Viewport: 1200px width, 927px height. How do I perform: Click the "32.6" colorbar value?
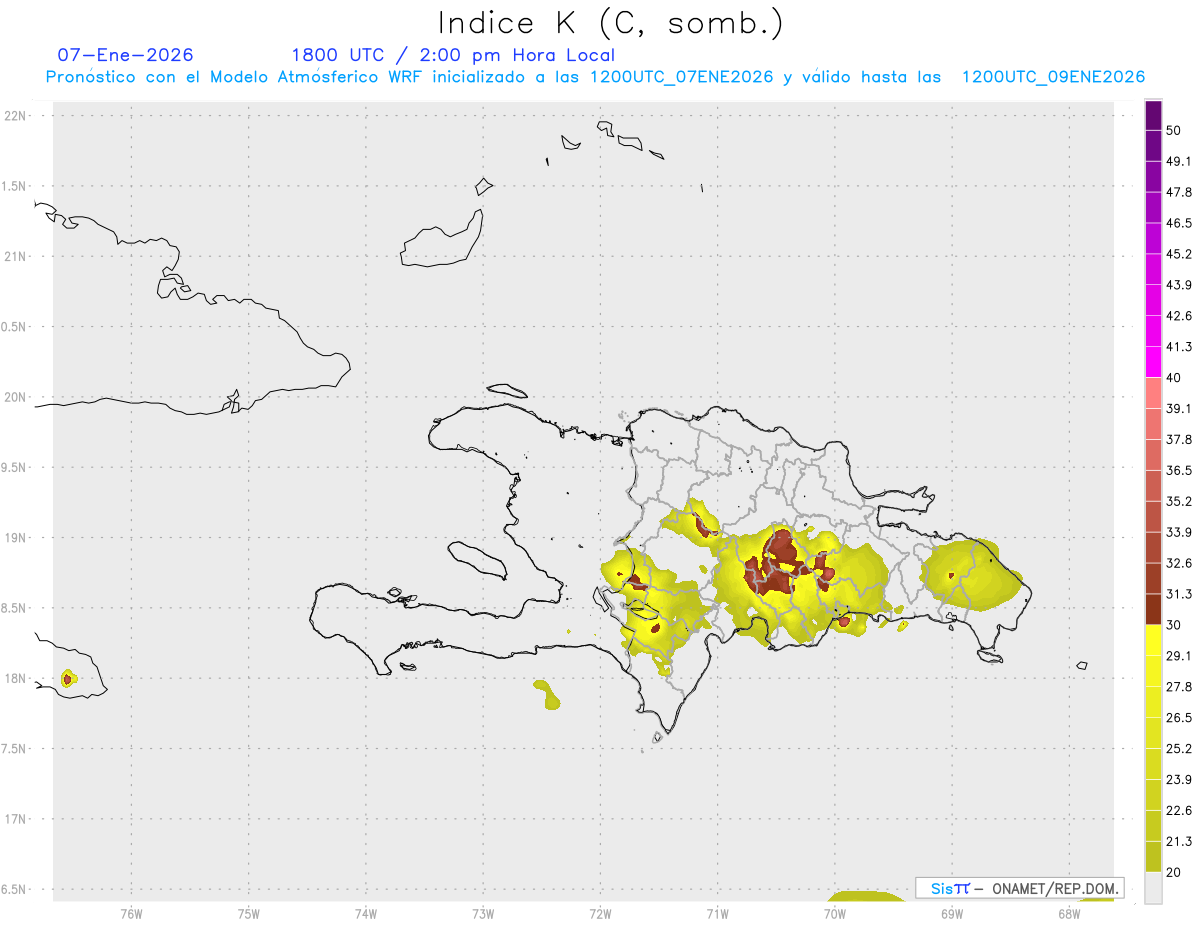coord(1179,563)
